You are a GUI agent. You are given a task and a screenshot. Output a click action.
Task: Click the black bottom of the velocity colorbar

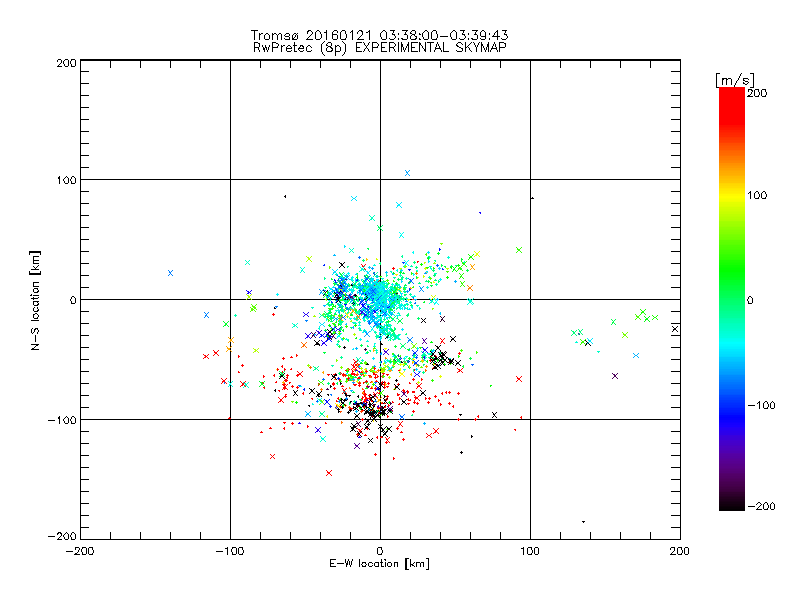[x=732, y=503]
